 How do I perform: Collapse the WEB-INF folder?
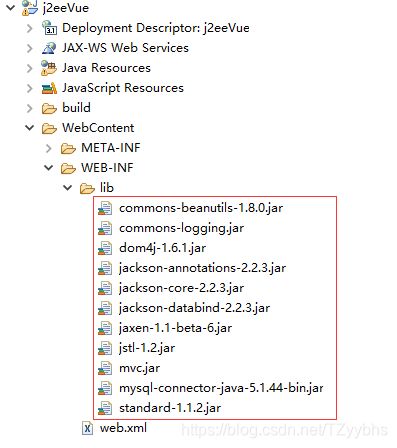[x=49, y=168]
